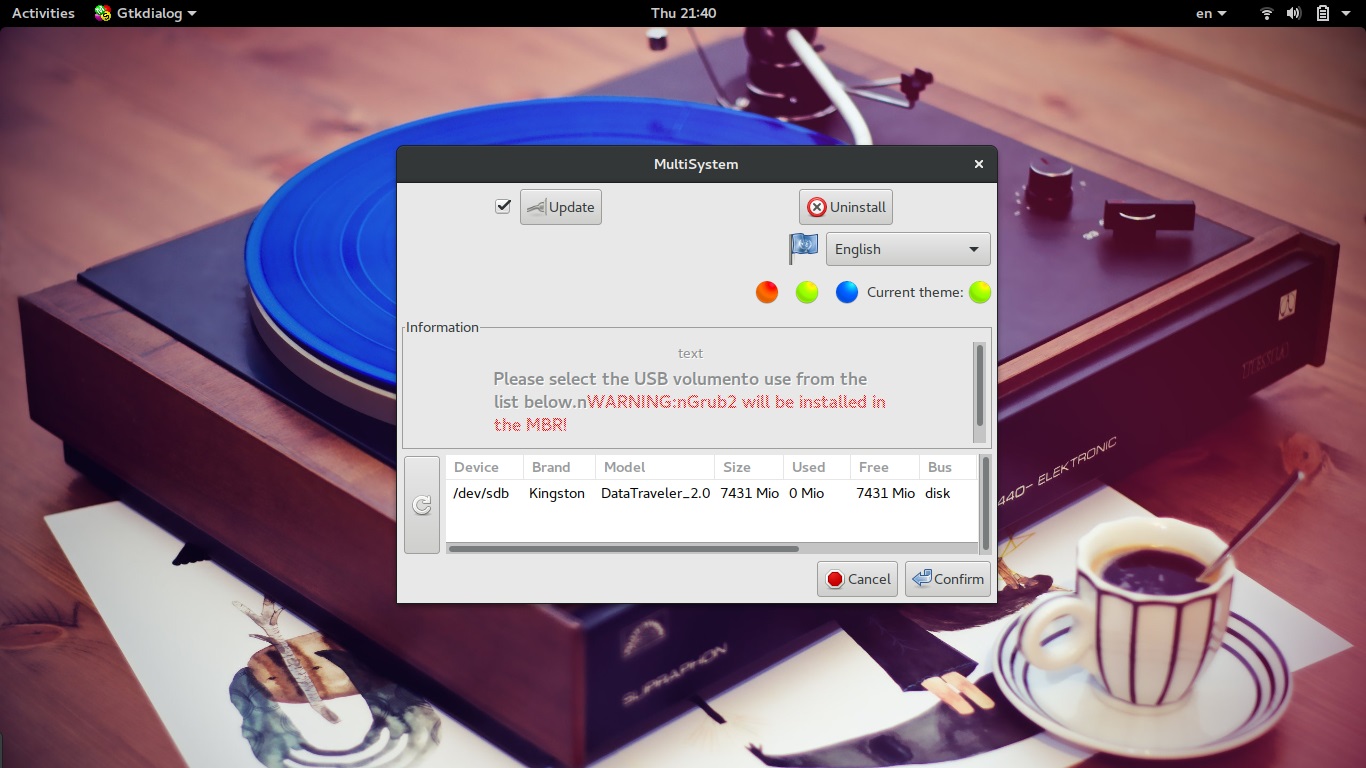Screen dimensions: 1366x768
Task: Toggle the checkbox beside Update
Action: click(x=503, y=207)
